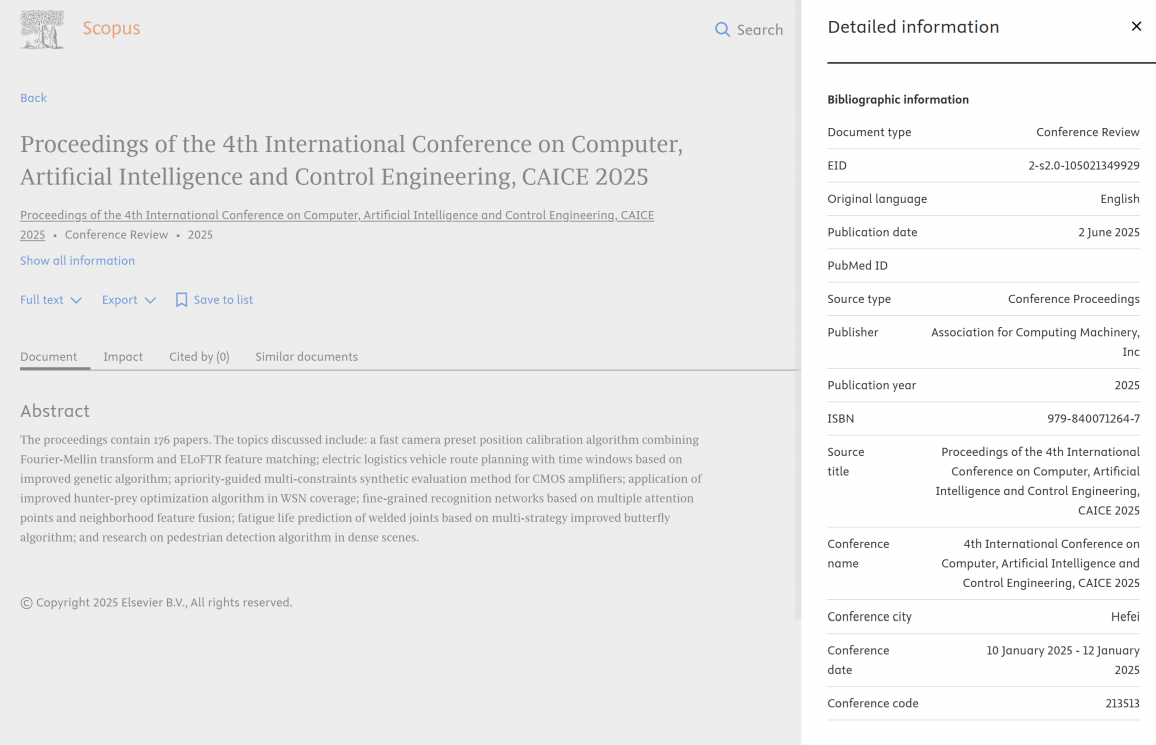
Task: Click the bookmark icon for Save to list
Action: pos(181,300)
